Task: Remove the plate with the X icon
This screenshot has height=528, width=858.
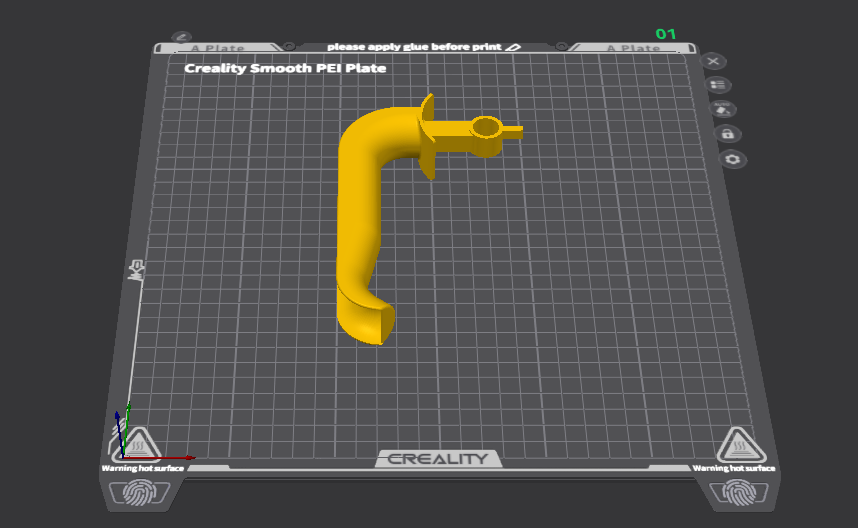Action: click(x=713, y=61)
